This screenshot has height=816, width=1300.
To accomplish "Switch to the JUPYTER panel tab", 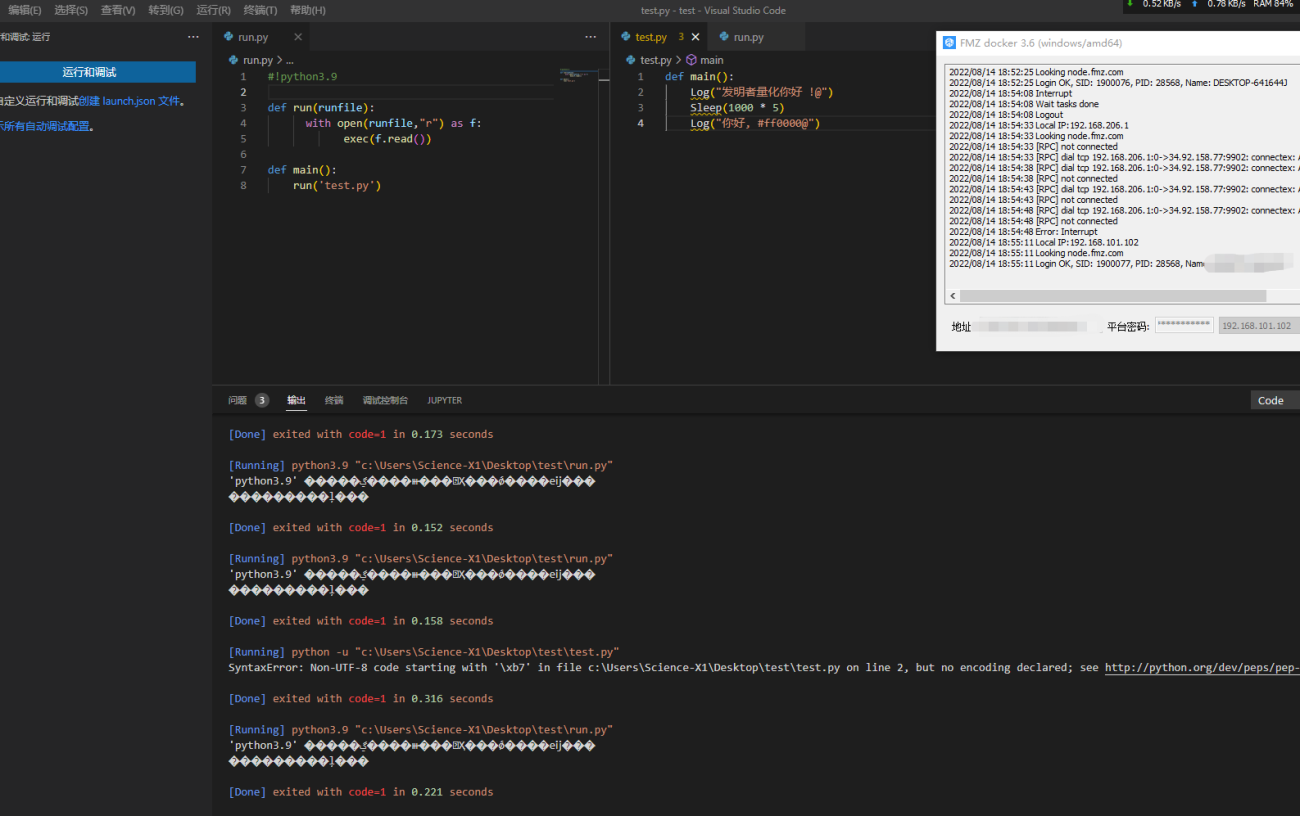I will tap(444, 400).
